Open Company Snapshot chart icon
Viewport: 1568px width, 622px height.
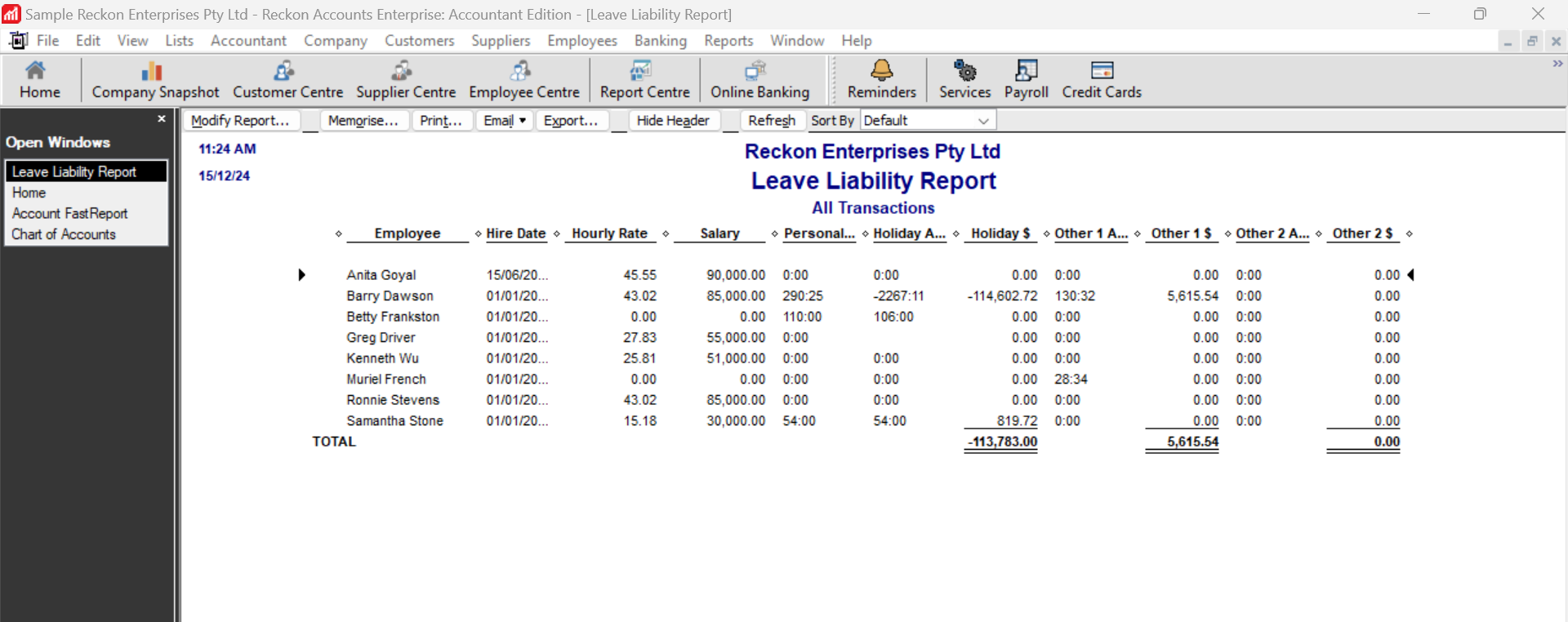pyautogui.click(x=155, y=80)
